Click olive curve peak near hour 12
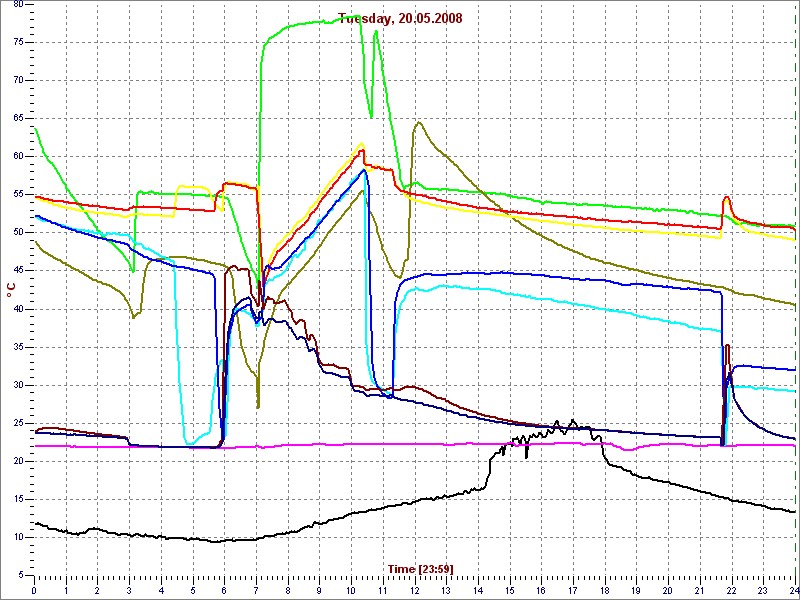The height and width of the screenshot is (600, 800). (x=419, y=122)
